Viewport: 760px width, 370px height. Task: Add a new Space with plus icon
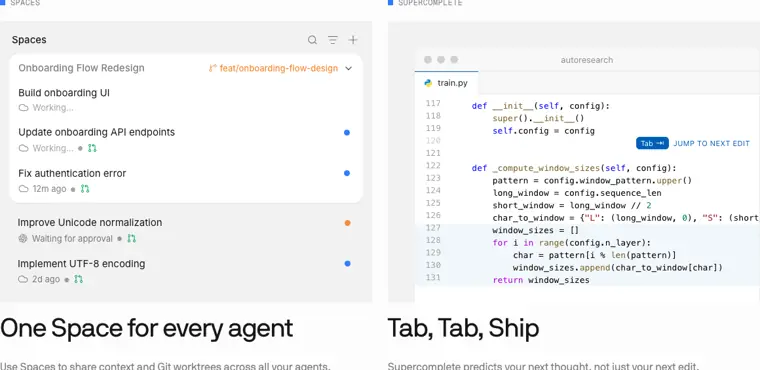pyautogui.click(x=353, y=40)
